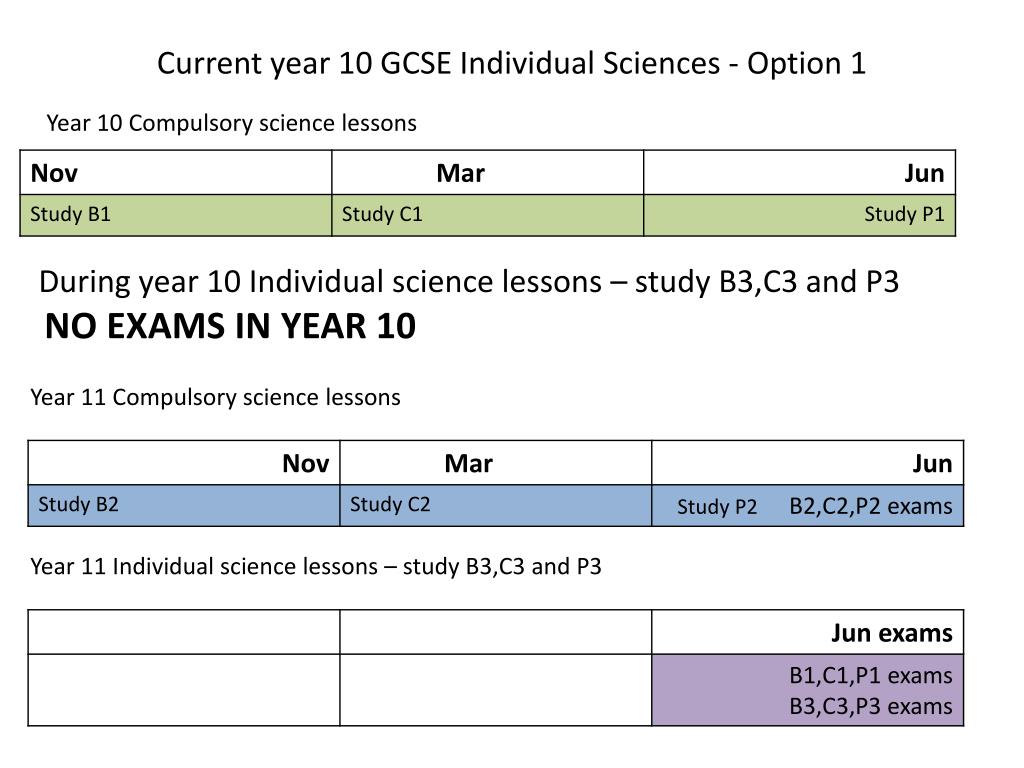This screenshot has height=768, width=1024.
Task: Select the 'Year 11 Compulsory science lessons' label
Action: [215, 398]
